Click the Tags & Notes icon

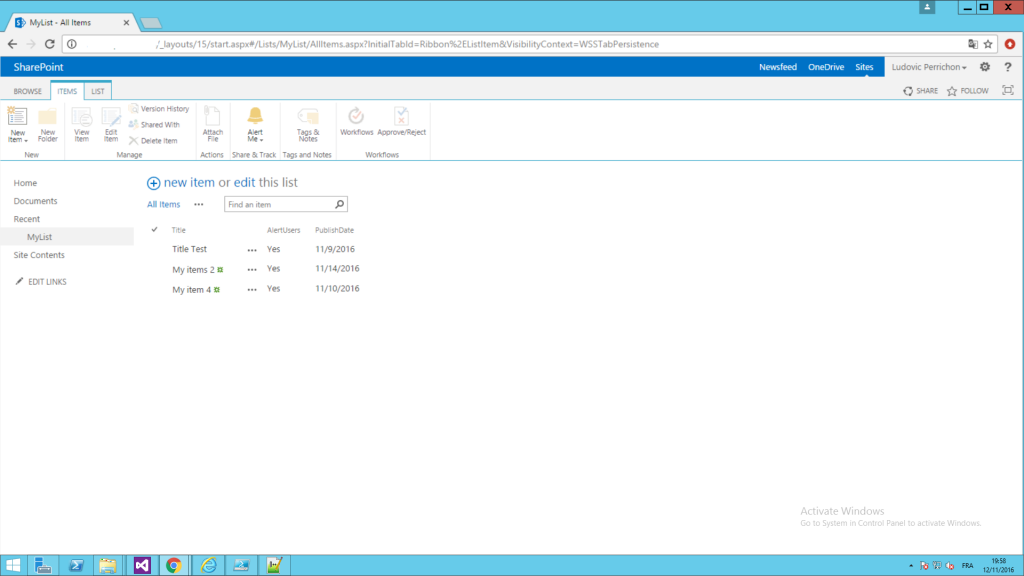[308, 125]
